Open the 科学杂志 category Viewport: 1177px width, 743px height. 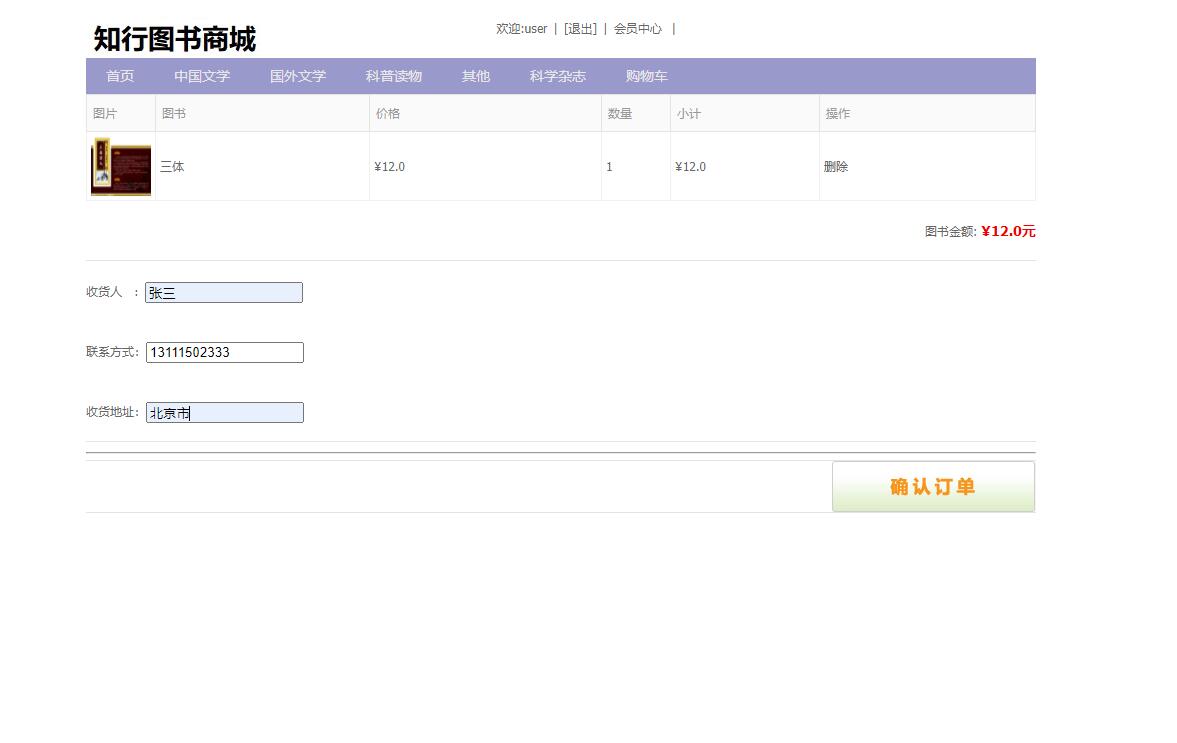coord(557,76)
